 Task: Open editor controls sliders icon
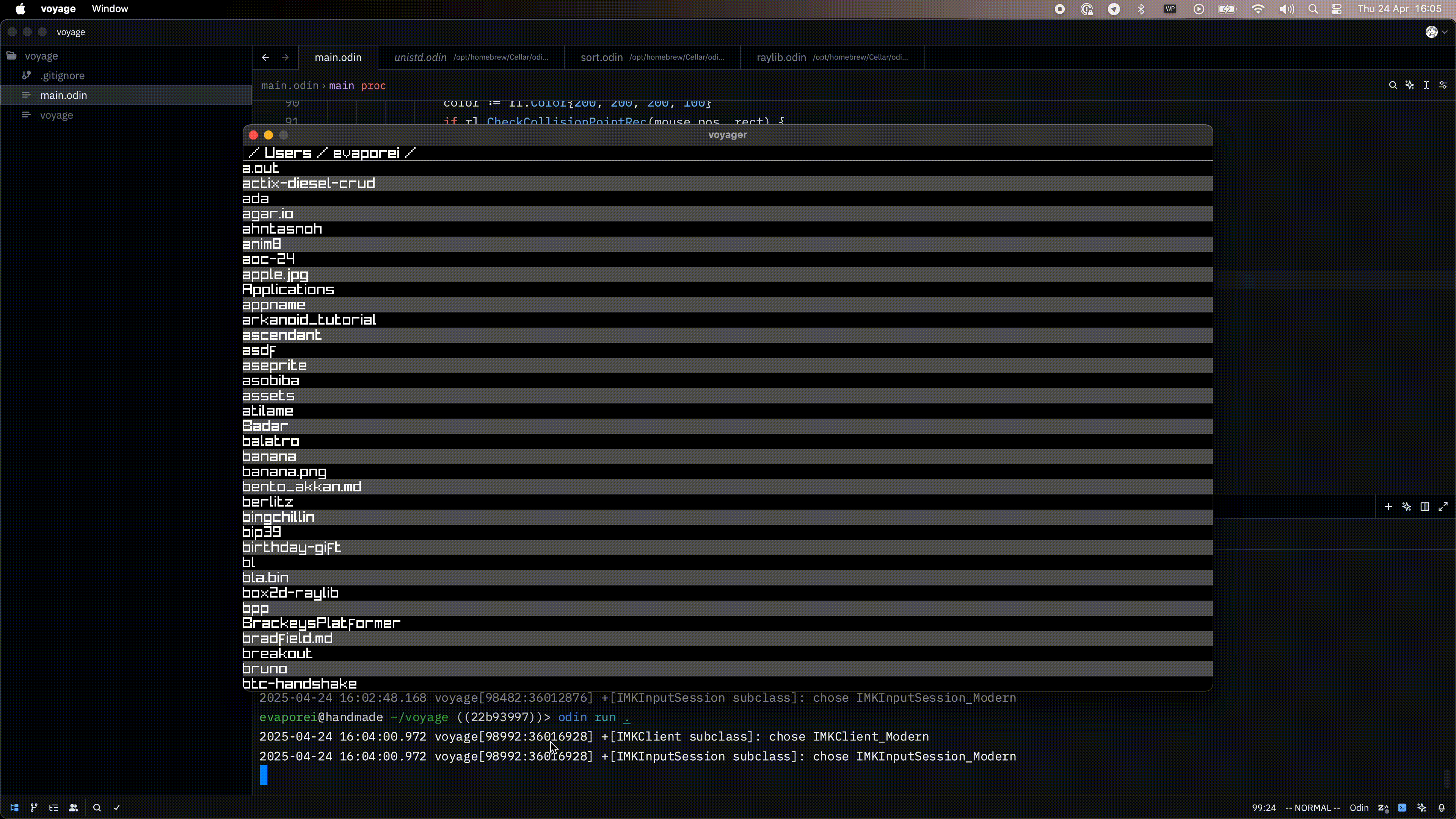pos(1443,85)
